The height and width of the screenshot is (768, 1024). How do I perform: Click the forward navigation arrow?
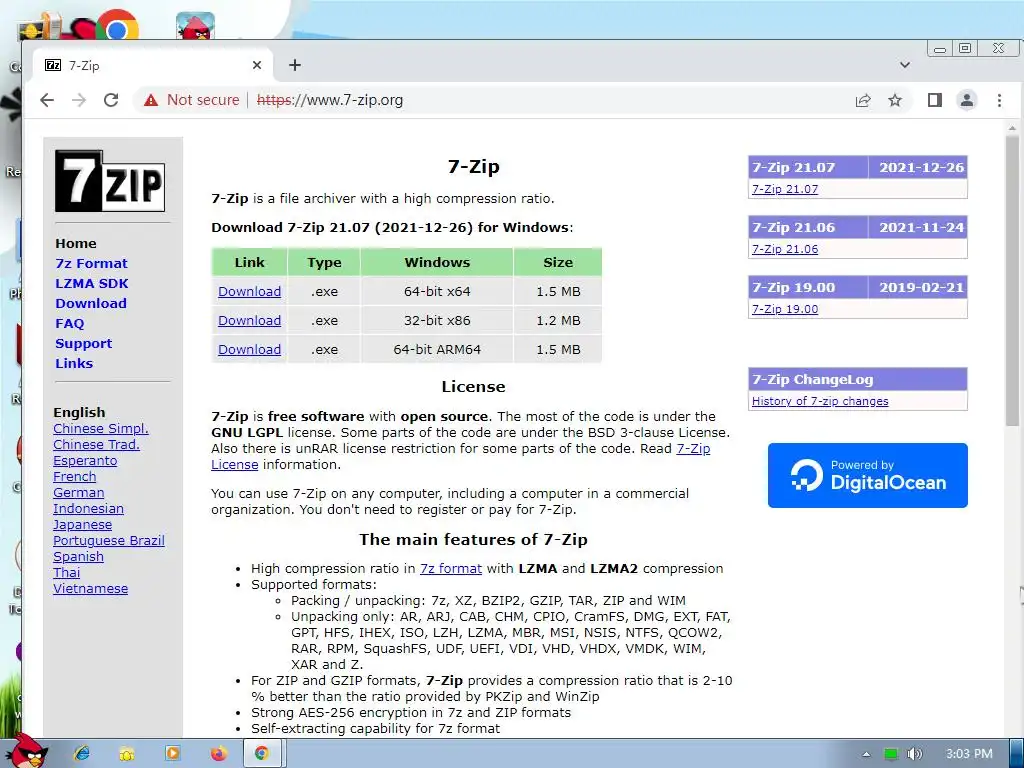(x=79, y=100)
